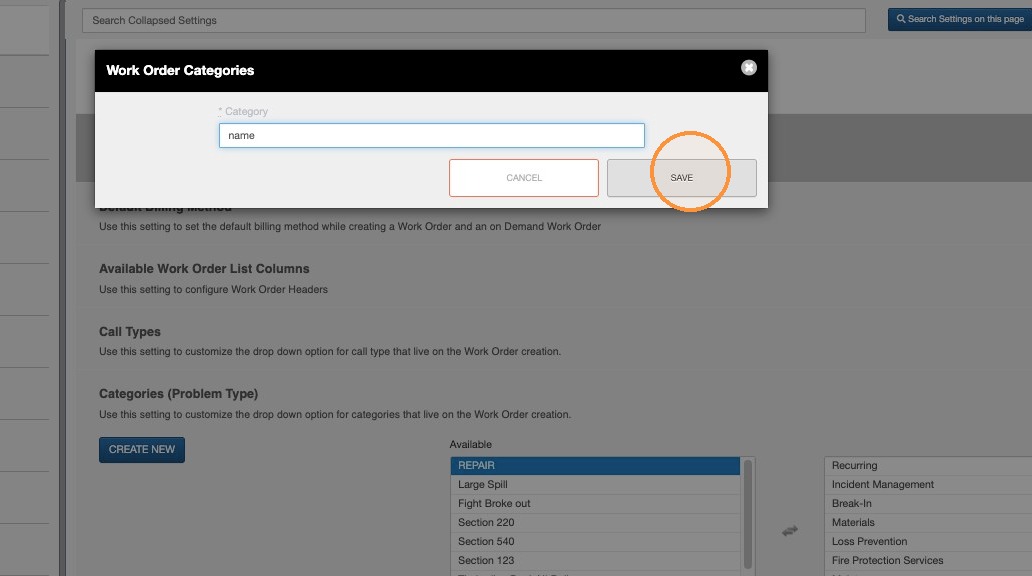
Task: Select REPAIR in the Available list
Action: pyautogui.click(x=595, y=465)
